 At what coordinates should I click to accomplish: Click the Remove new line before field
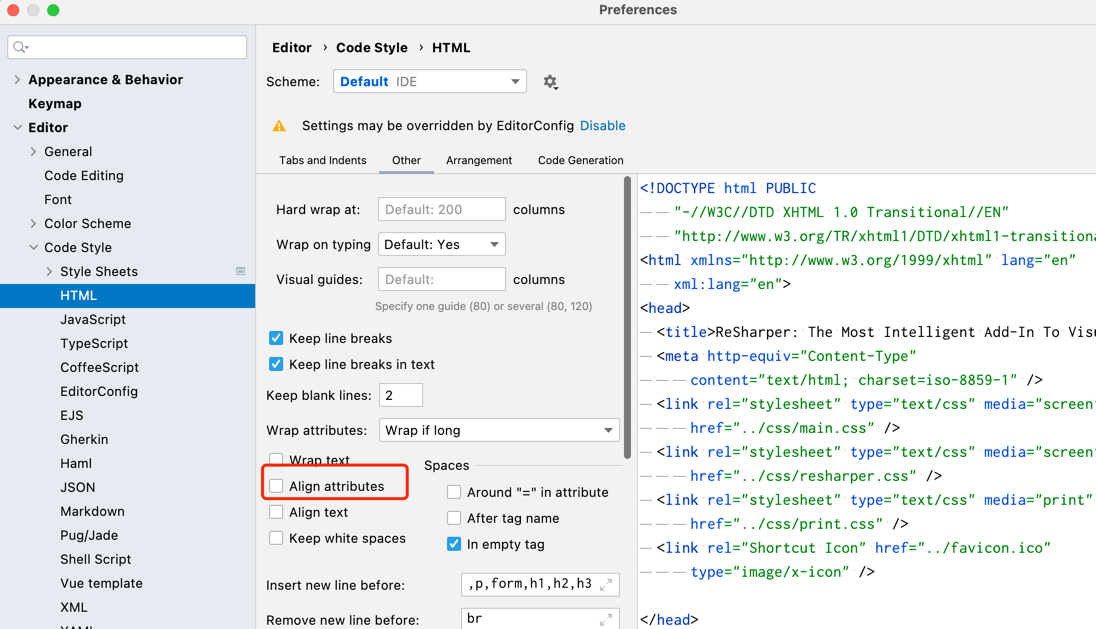pyautogui.click(x=540, y=619)
